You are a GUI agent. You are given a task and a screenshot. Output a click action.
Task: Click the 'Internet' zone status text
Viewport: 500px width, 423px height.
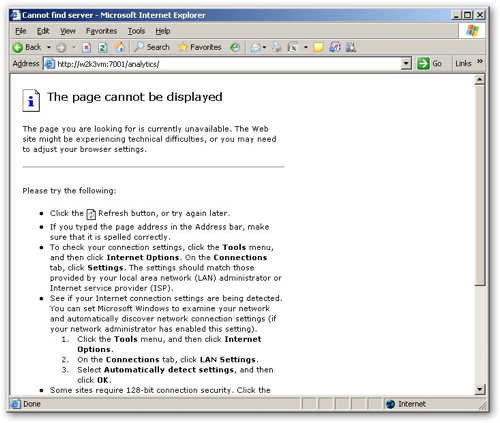pyautogui.click(x=412, y=404)
